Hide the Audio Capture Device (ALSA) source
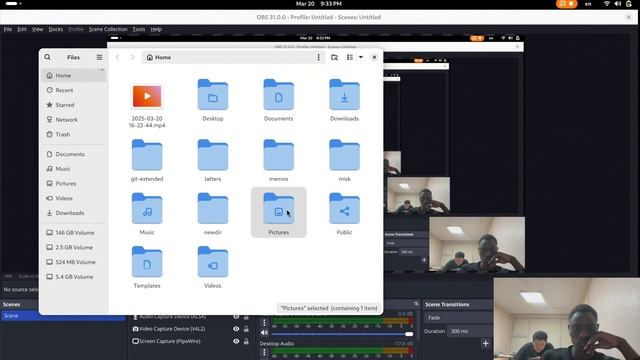640x360 pixels. (236, 317)
